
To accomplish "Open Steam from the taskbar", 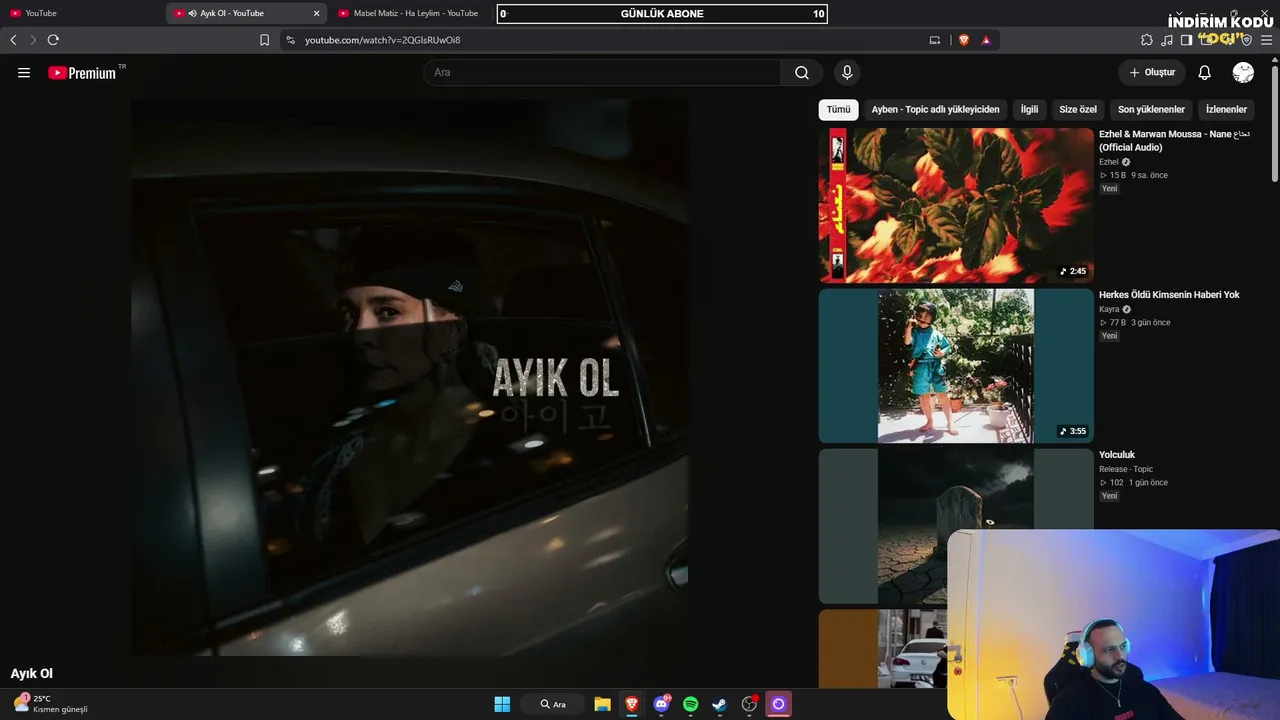I will point(719,704).
